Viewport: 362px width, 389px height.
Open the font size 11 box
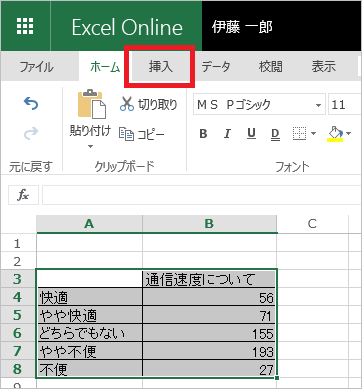tap(345, 105)
